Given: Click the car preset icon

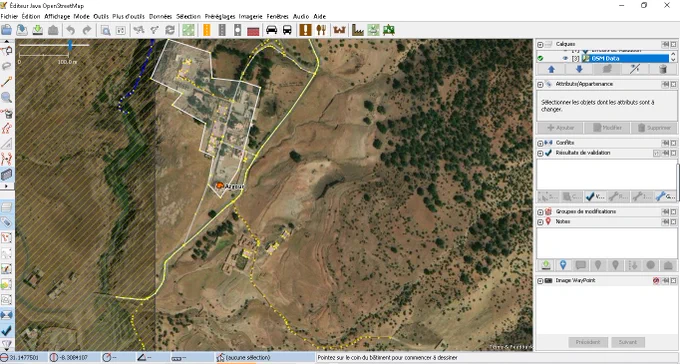Looking at the screenshot, I should 271,30.
